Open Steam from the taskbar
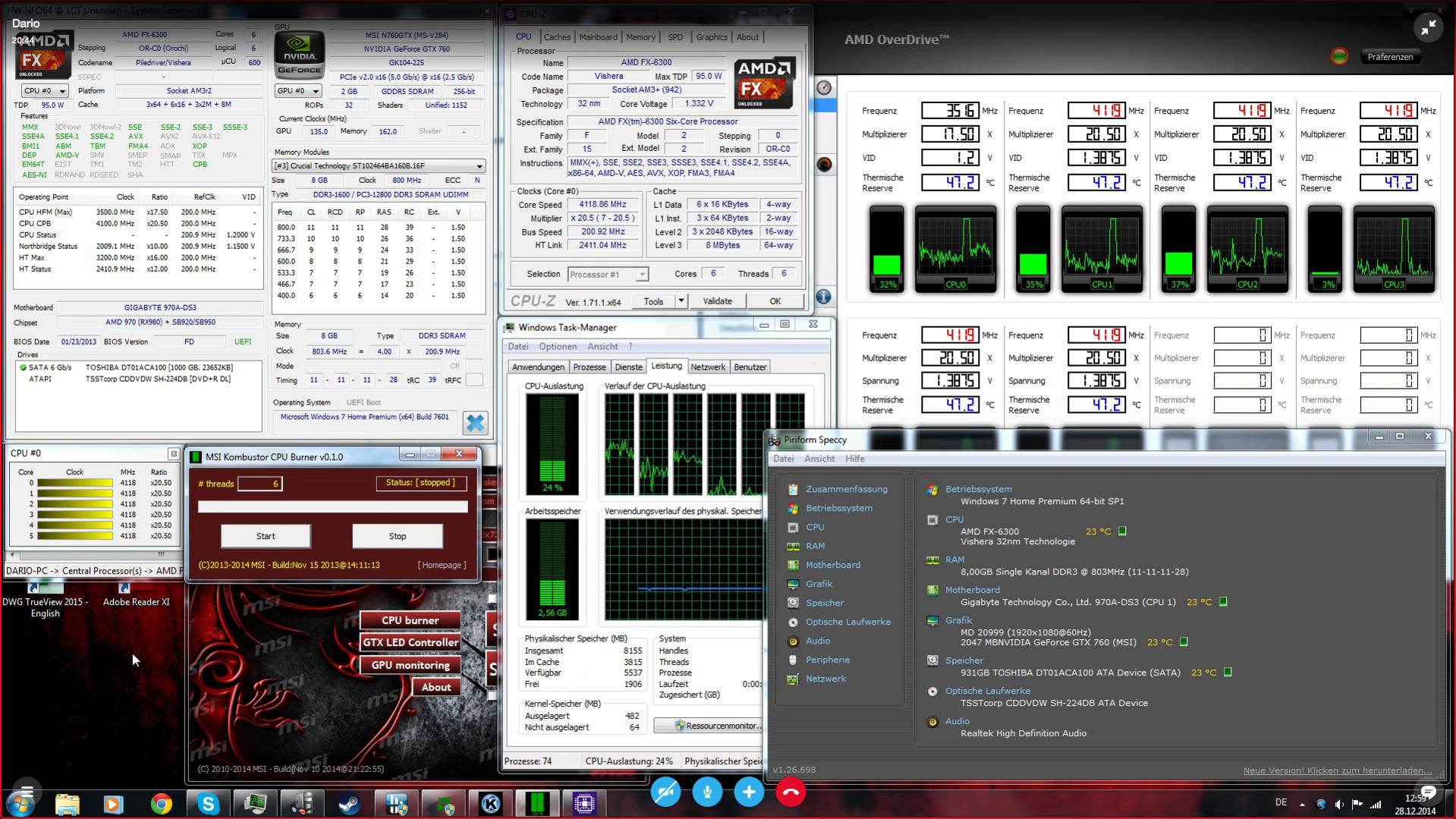This screenshot has height=819, width=1456. (349, 803)
